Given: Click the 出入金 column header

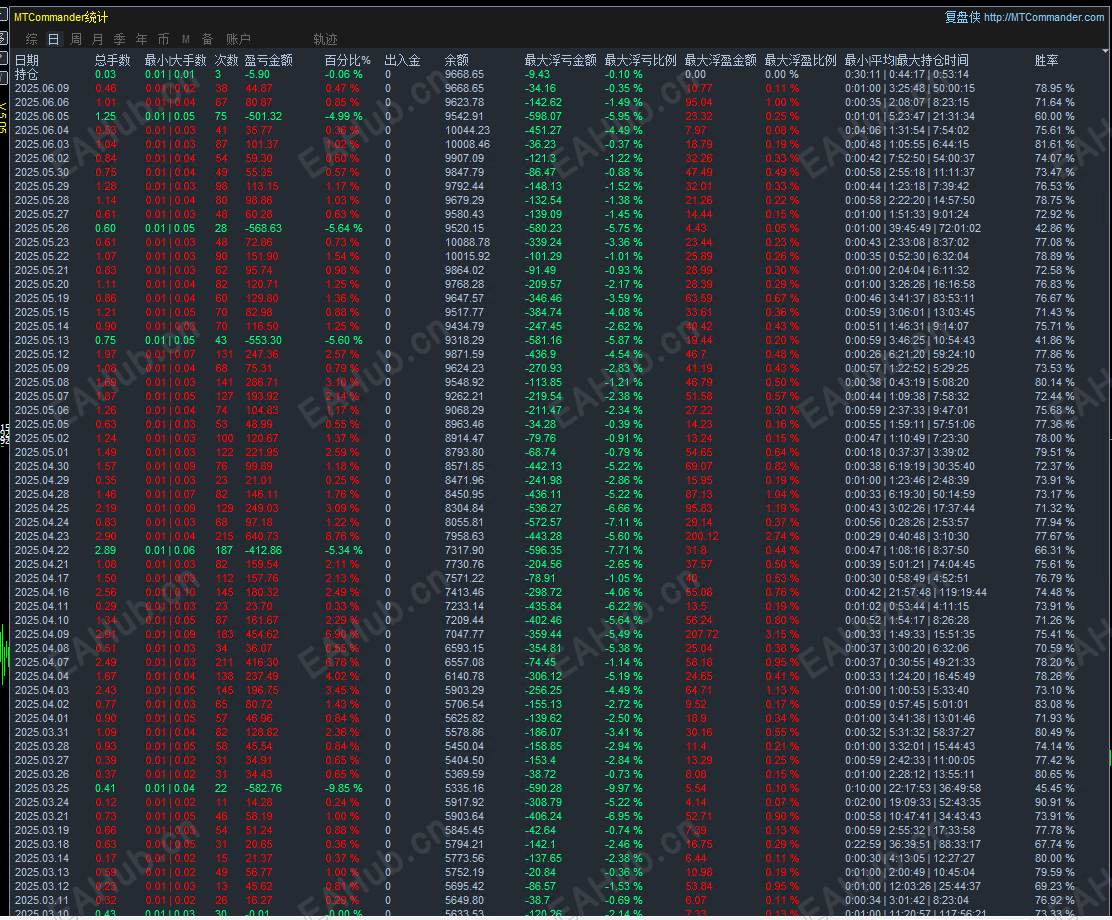Looking at the screenshot, I should (403, 60).
